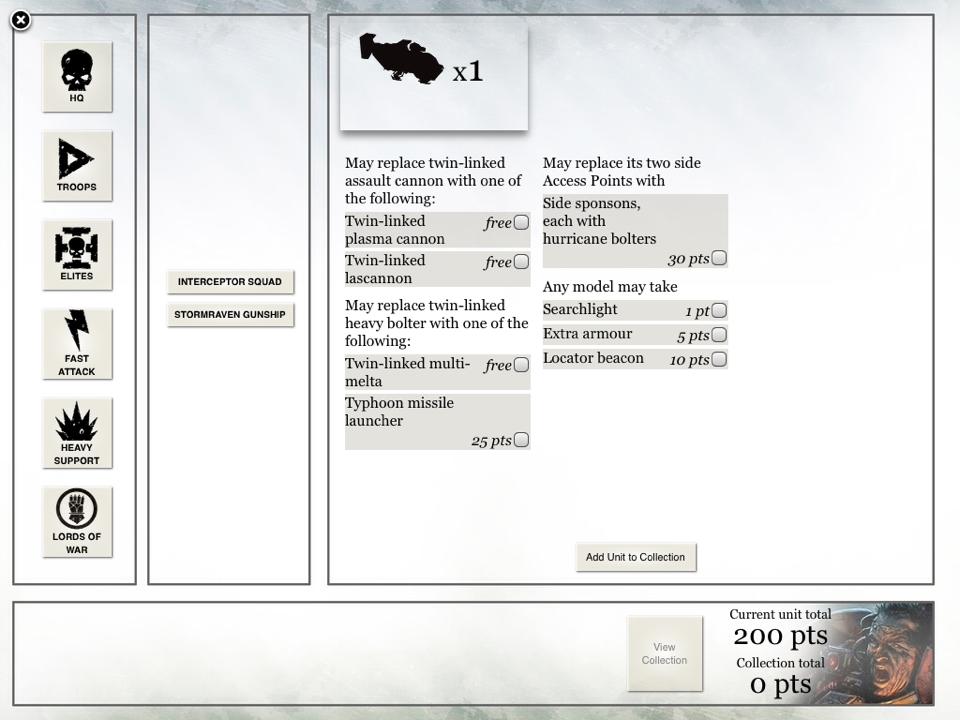Click Add Unit to Collection
Image resolution: width=960 pixels, height=720 pixels.
[636, 557]
